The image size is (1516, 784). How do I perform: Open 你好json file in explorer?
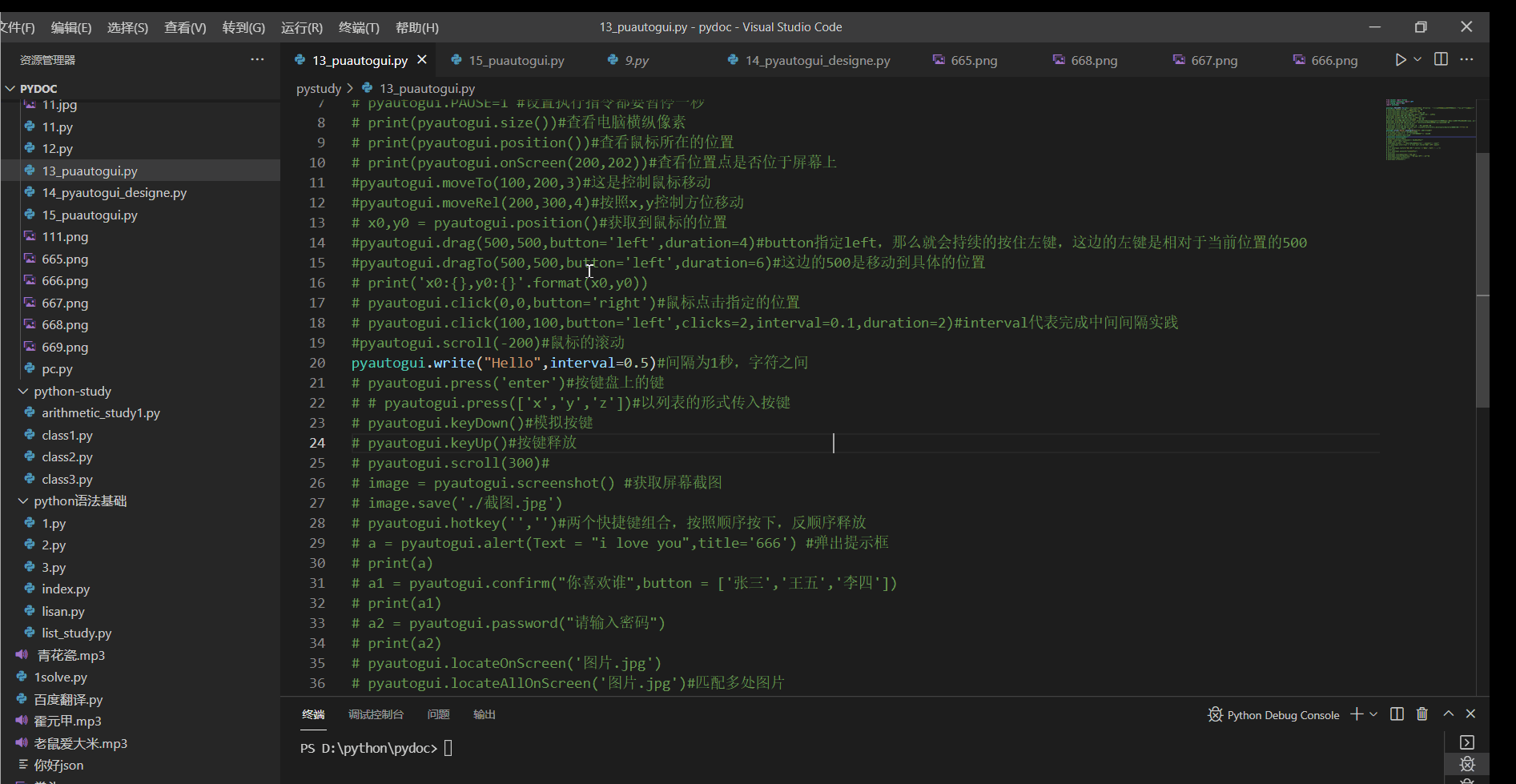click(58, 765)
